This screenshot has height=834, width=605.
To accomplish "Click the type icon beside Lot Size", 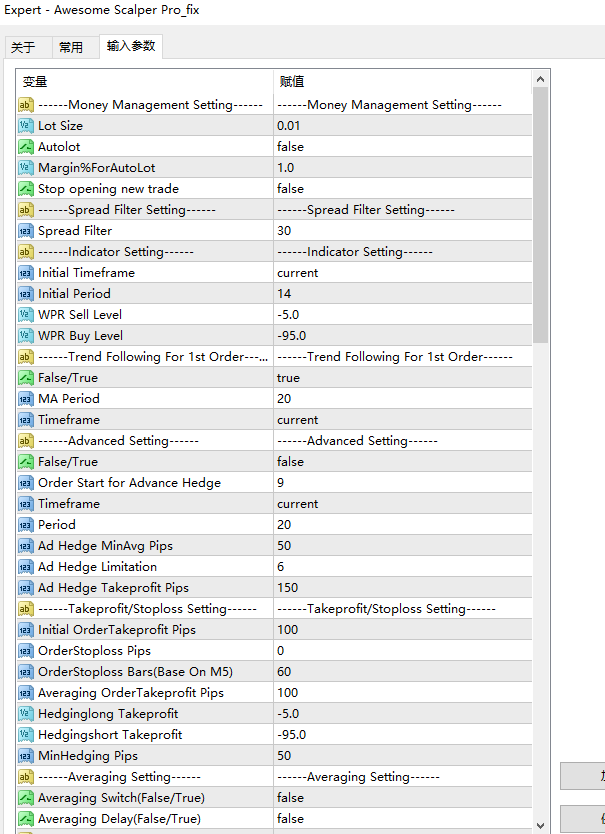I will (x=26, y=126).
